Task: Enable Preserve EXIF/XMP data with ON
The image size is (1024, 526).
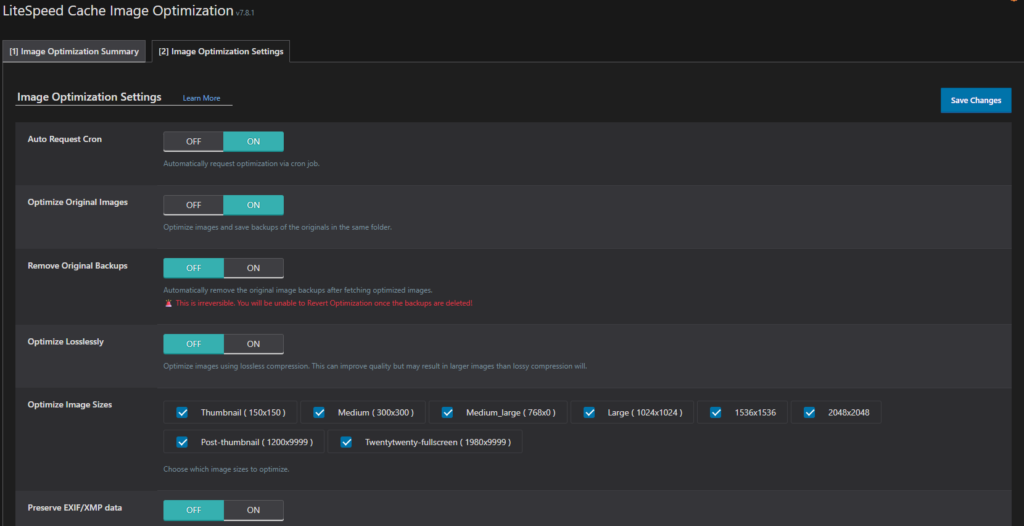Action: click(x=253, y=510)
